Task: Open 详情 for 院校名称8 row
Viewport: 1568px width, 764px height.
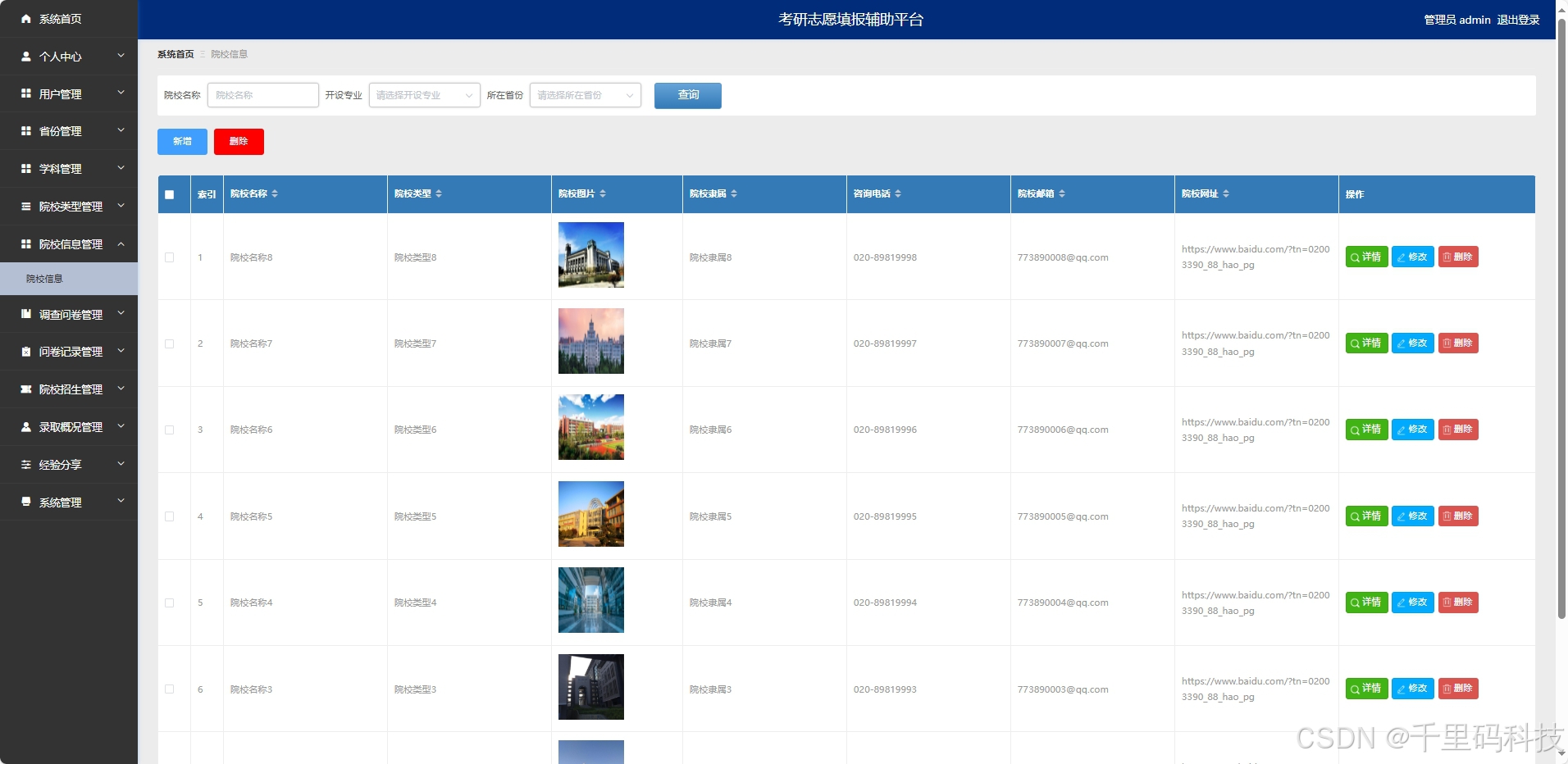Action: coord(1366,257)
